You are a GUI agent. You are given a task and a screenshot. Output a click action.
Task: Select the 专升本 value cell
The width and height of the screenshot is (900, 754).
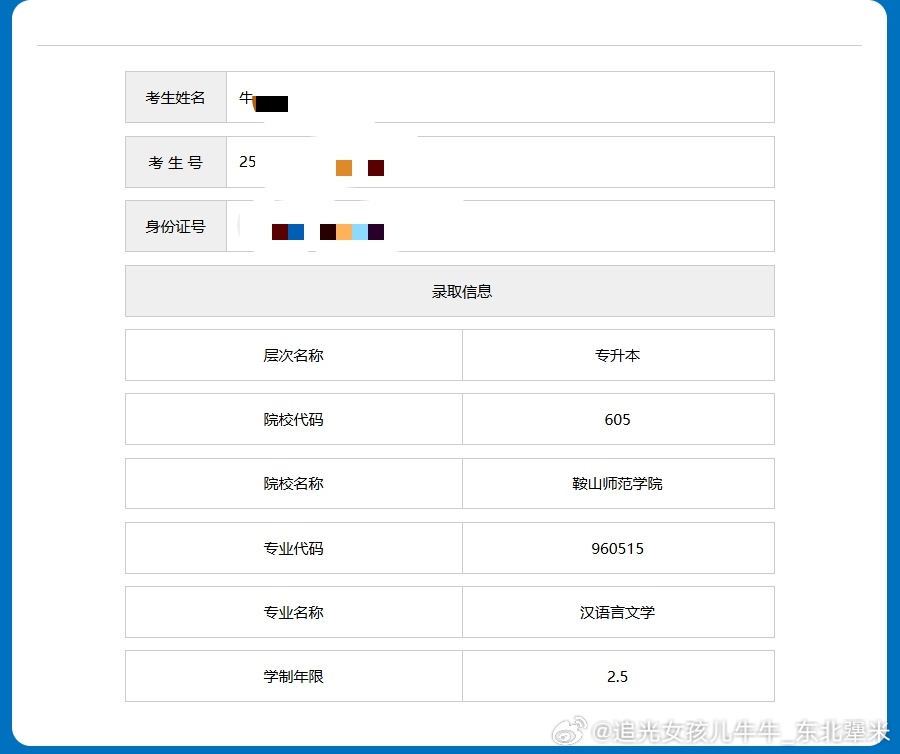(x=617, y=355)
